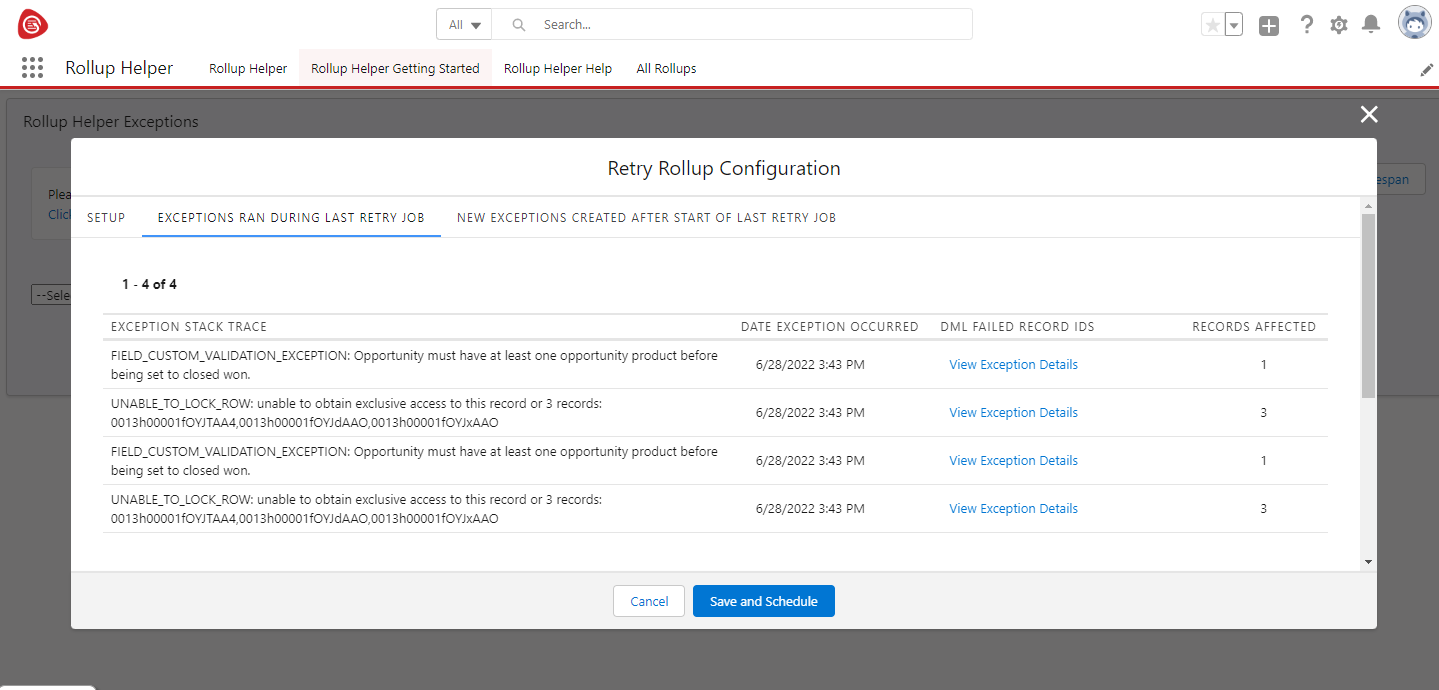Open the notifications bell
This screenshot has height=690, width=1439.
(x=1371, y=24)
